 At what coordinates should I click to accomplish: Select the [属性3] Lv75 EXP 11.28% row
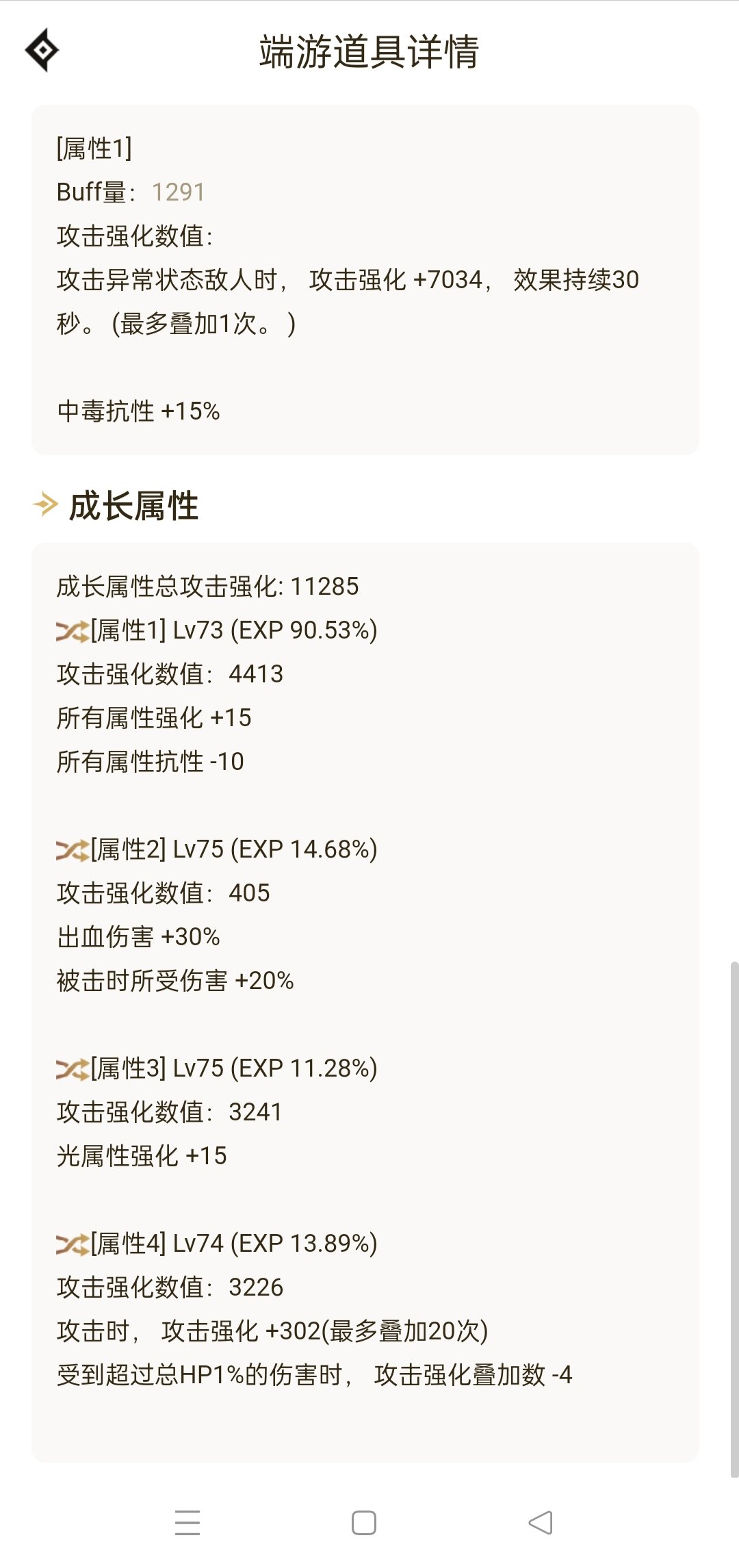[x=217, y=1068]
